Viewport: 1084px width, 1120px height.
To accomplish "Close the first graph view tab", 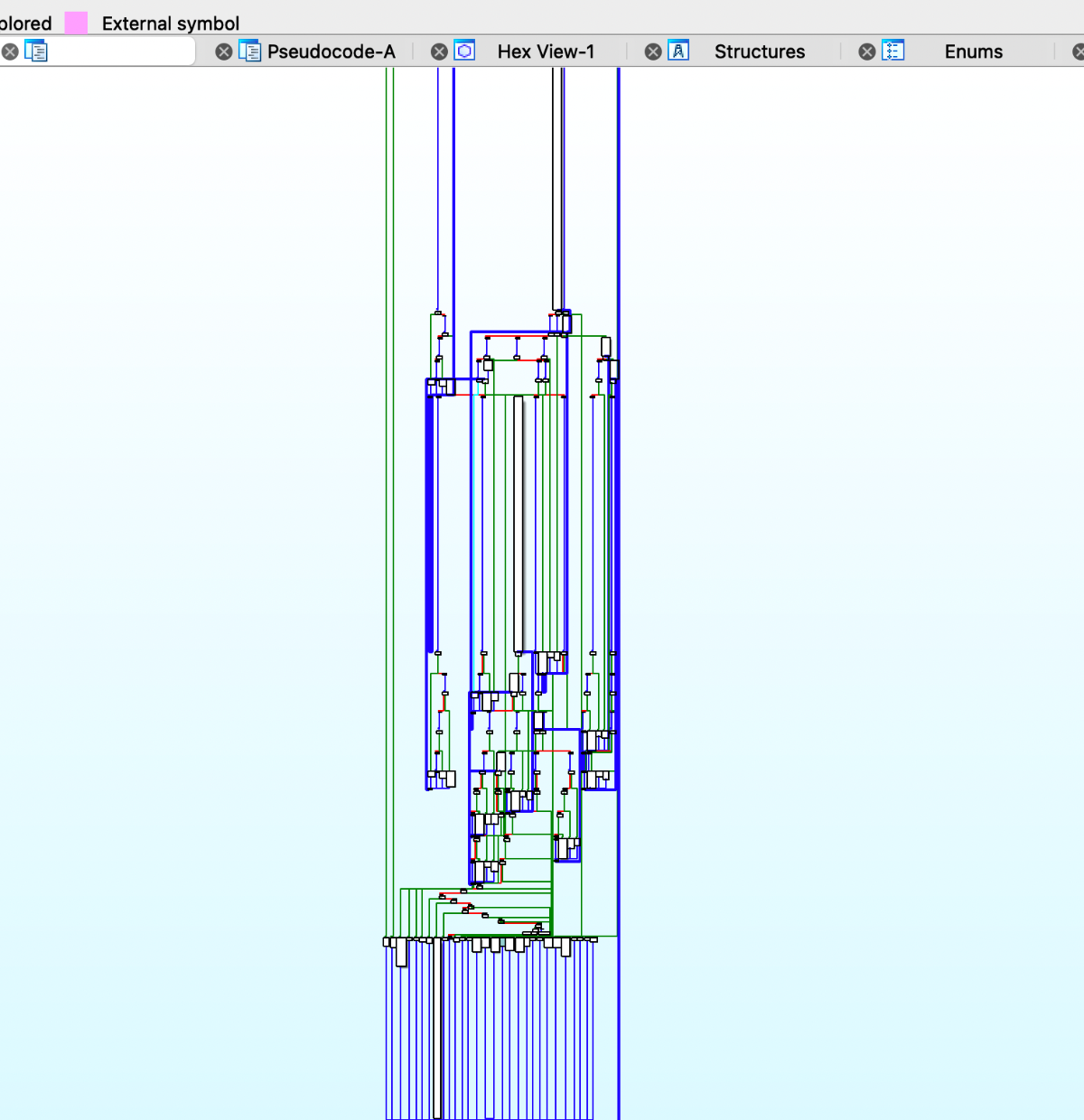I will pyautogui.click(x=10, y=51).
